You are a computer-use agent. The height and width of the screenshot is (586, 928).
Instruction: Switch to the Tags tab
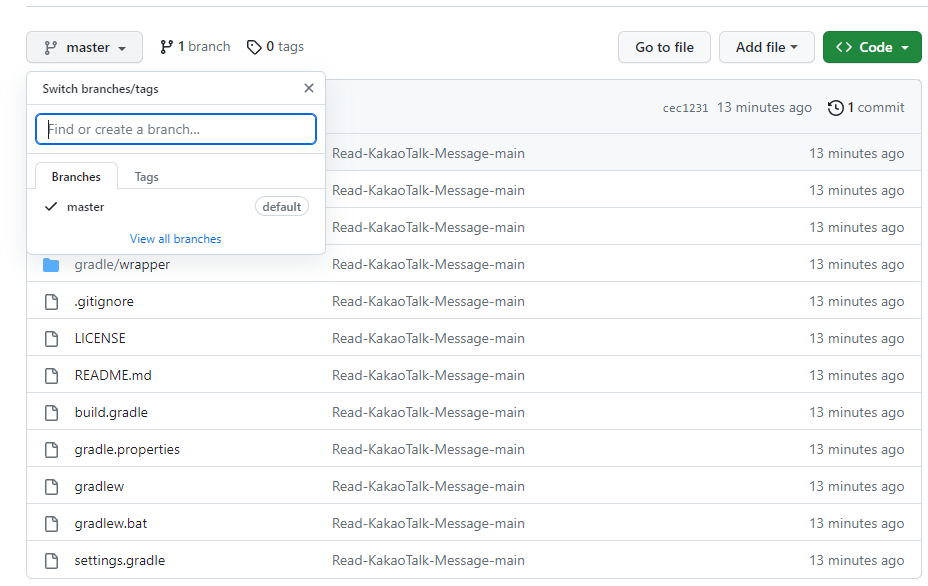(x=146, y=176)
